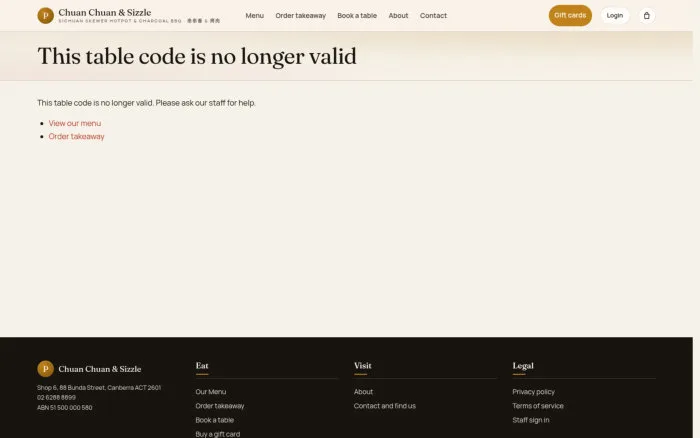Click the header Chuan Chuan & Sizzle brand name
The height and width of the screenshot is (438, 700).
[x=104, y=13]
